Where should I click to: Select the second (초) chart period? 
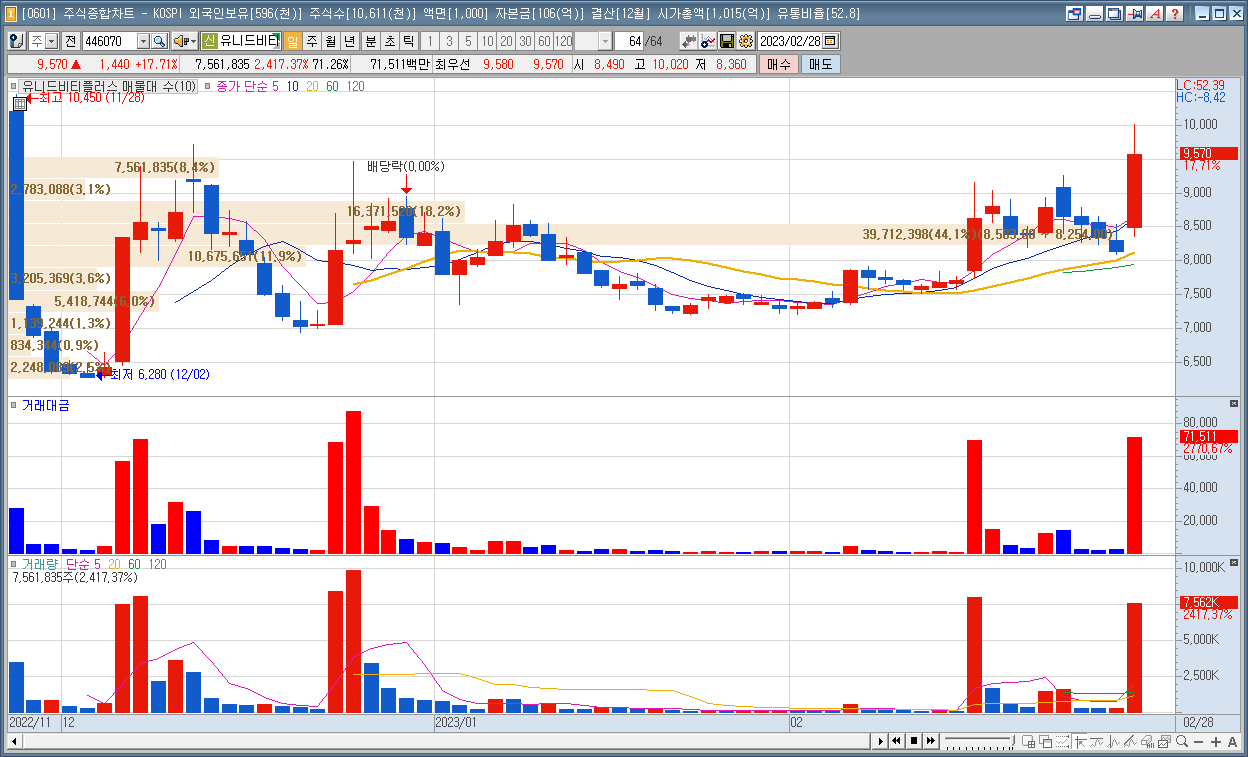389,41
